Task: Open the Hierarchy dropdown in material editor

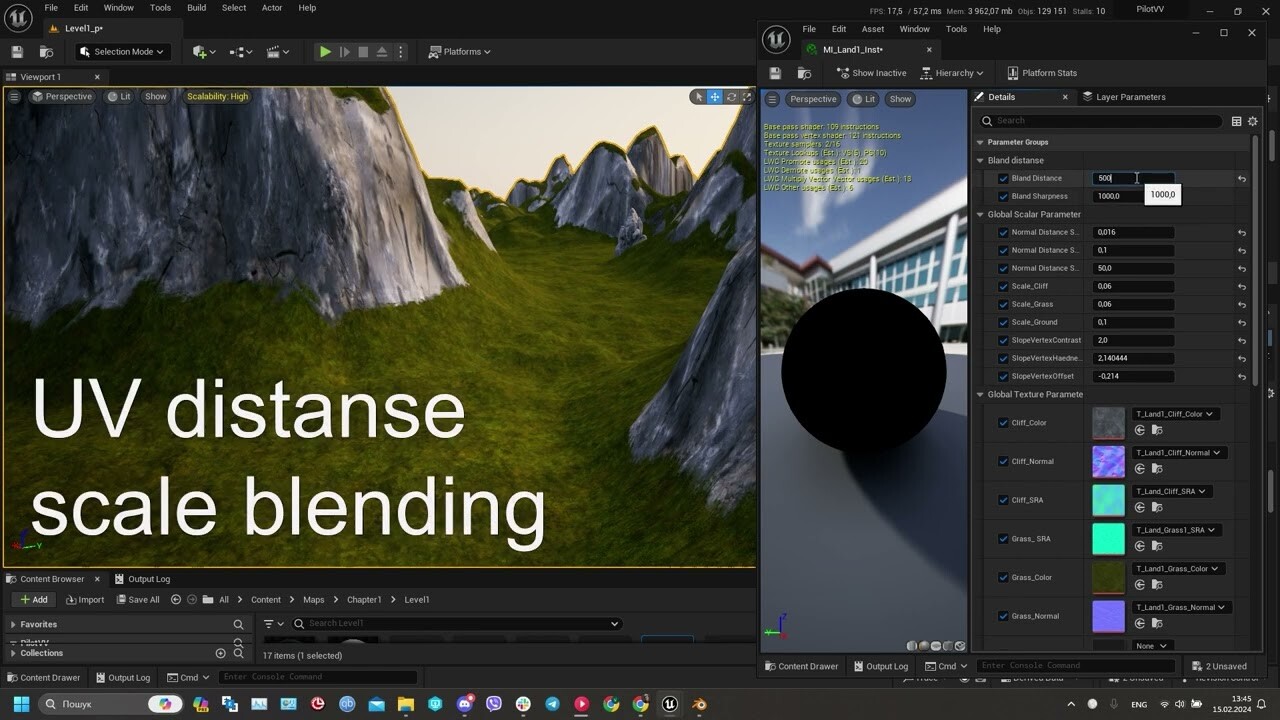Action: [x=952, y=72]
